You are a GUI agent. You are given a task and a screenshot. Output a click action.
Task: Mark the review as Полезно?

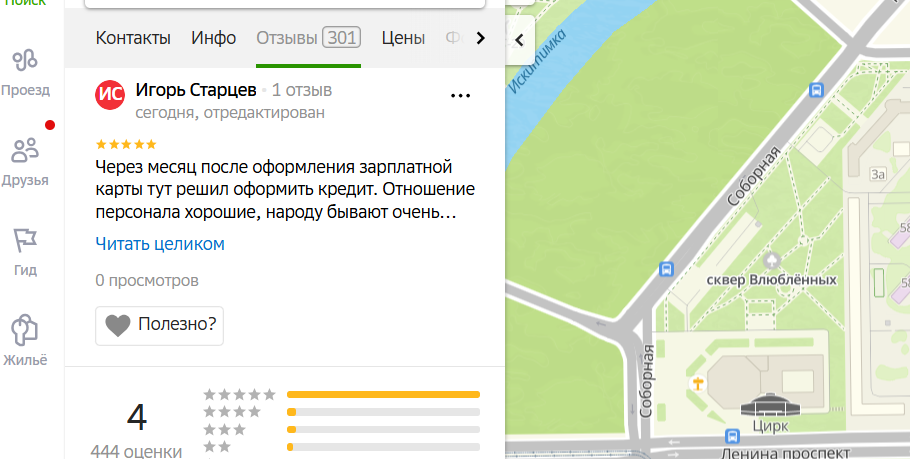(159, 326)
